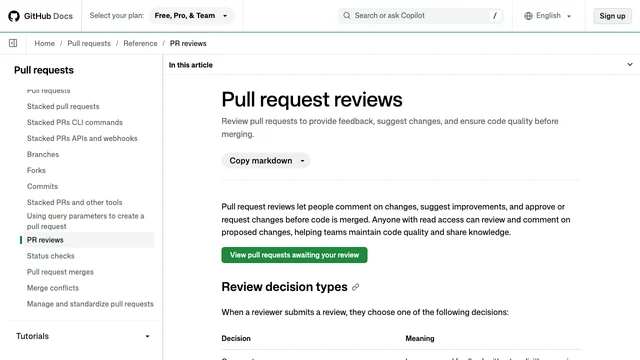640x360 pixels.
Task: Click the Meaning table column header
Action: click(x=420, y=338)
